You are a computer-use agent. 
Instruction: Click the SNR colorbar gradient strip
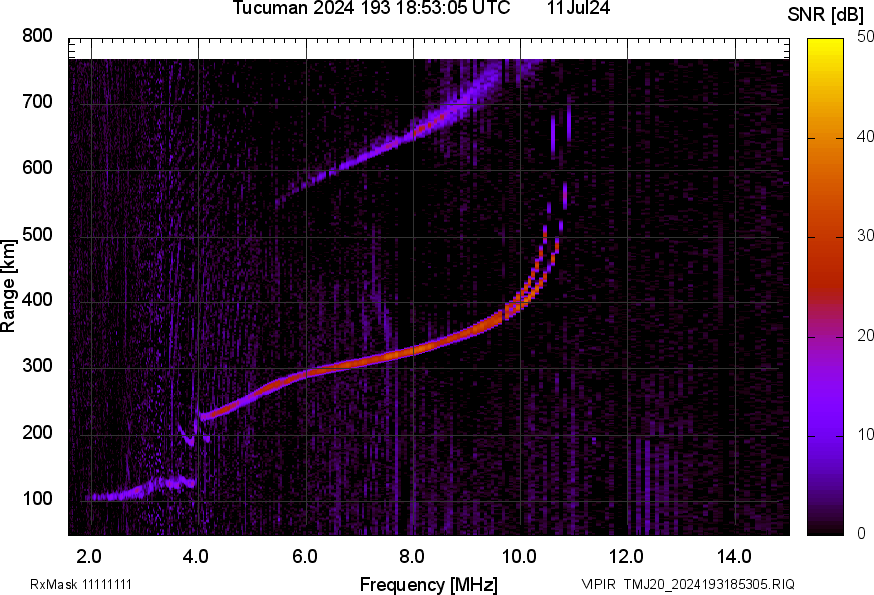[x=825, y=287]
